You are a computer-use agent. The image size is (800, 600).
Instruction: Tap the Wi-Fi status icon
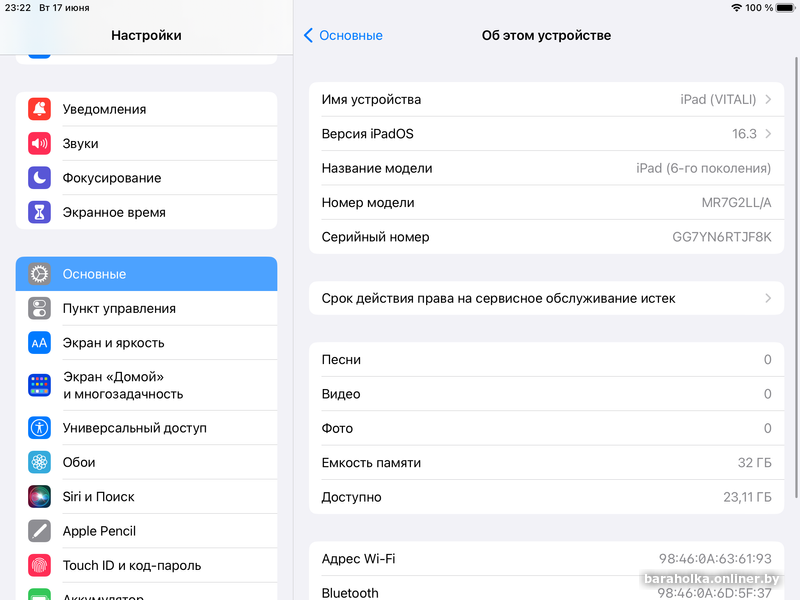tap(736, 8)
